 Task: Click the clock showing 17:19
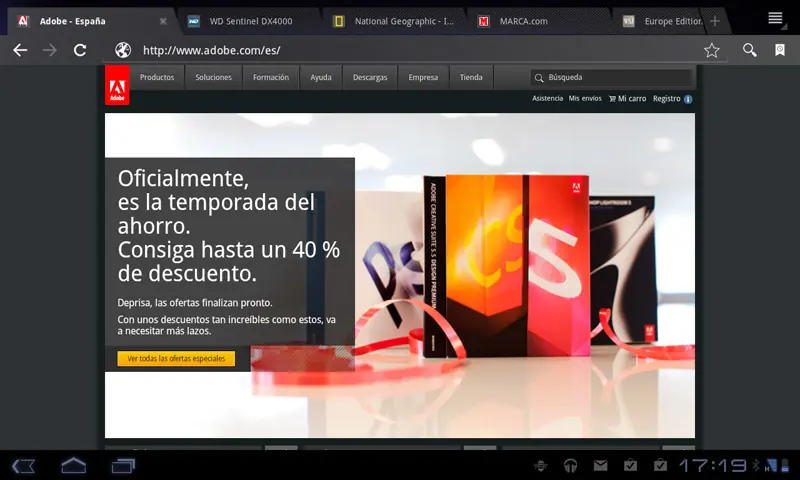[x=712, y=465]
